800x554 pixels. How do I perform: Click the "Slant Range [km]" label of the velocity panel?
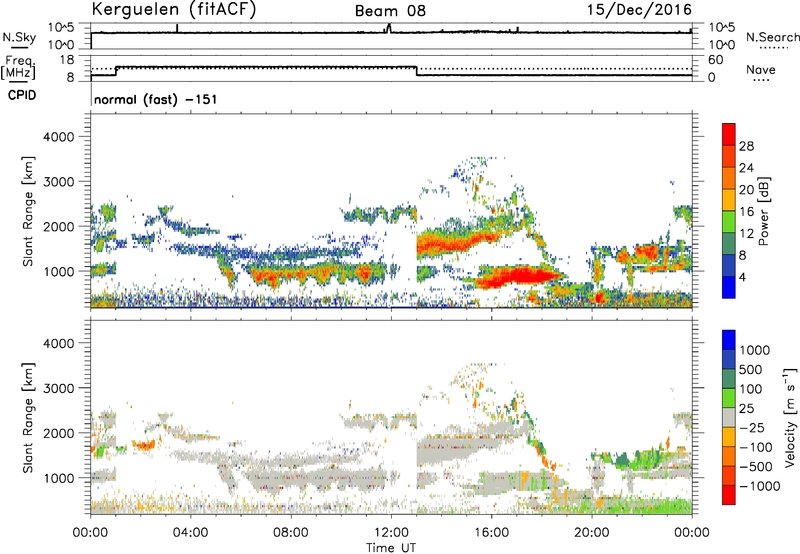pyautogui.click(x=28, y=418)
